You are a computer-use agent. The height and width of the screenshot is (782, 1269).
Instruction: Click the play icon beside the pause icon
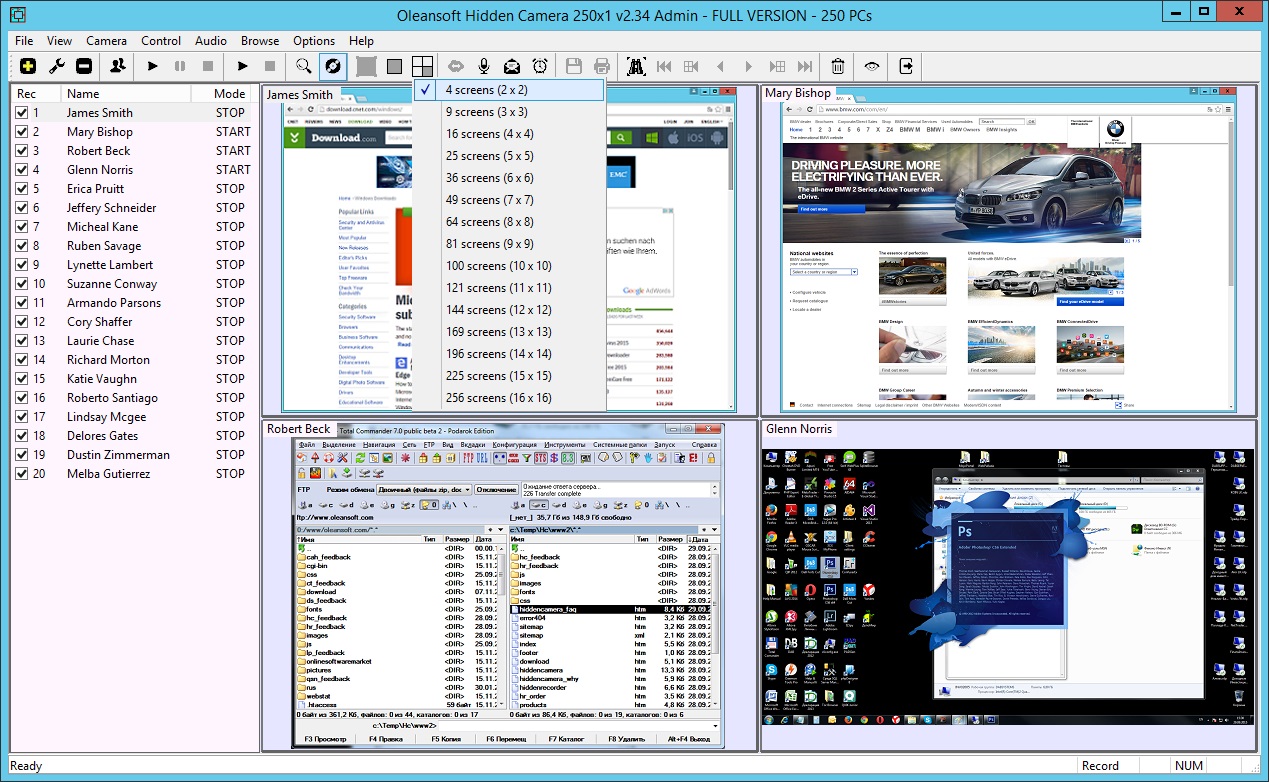[152, 66]
